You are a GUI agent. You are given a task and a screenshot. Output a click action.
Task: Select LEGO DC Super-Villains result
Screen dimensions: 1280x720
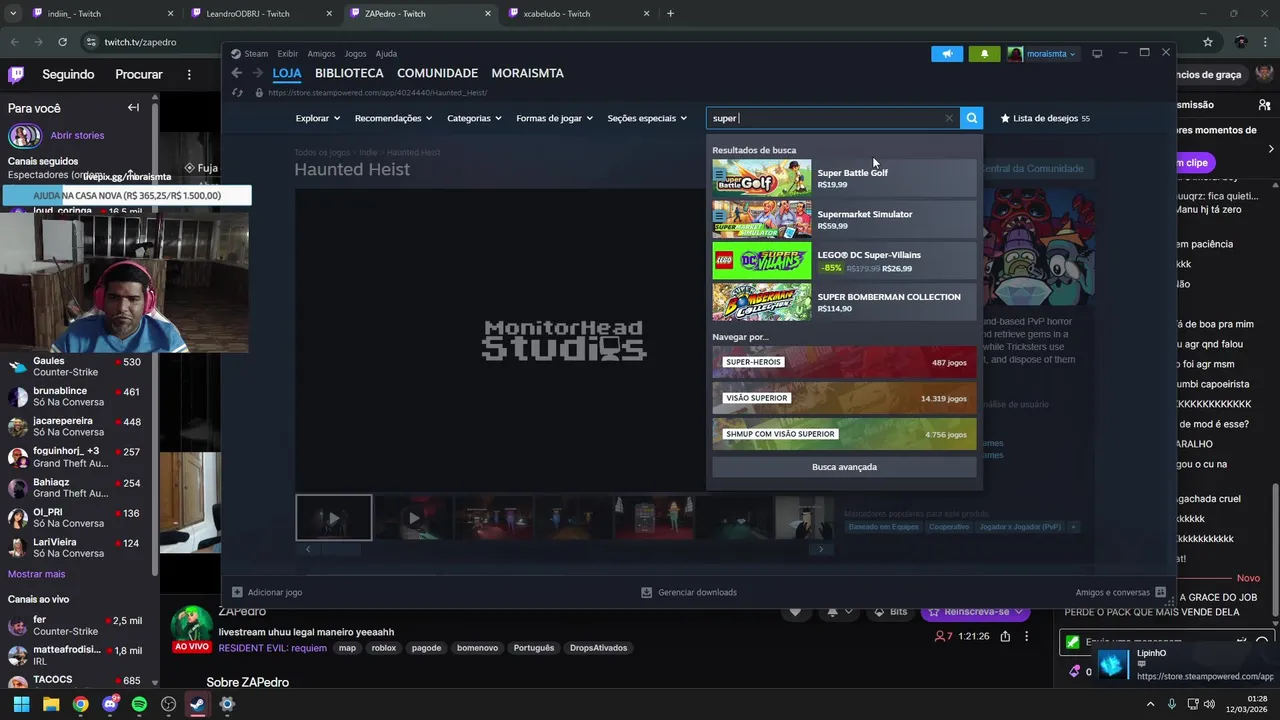[x=844, y=261]
